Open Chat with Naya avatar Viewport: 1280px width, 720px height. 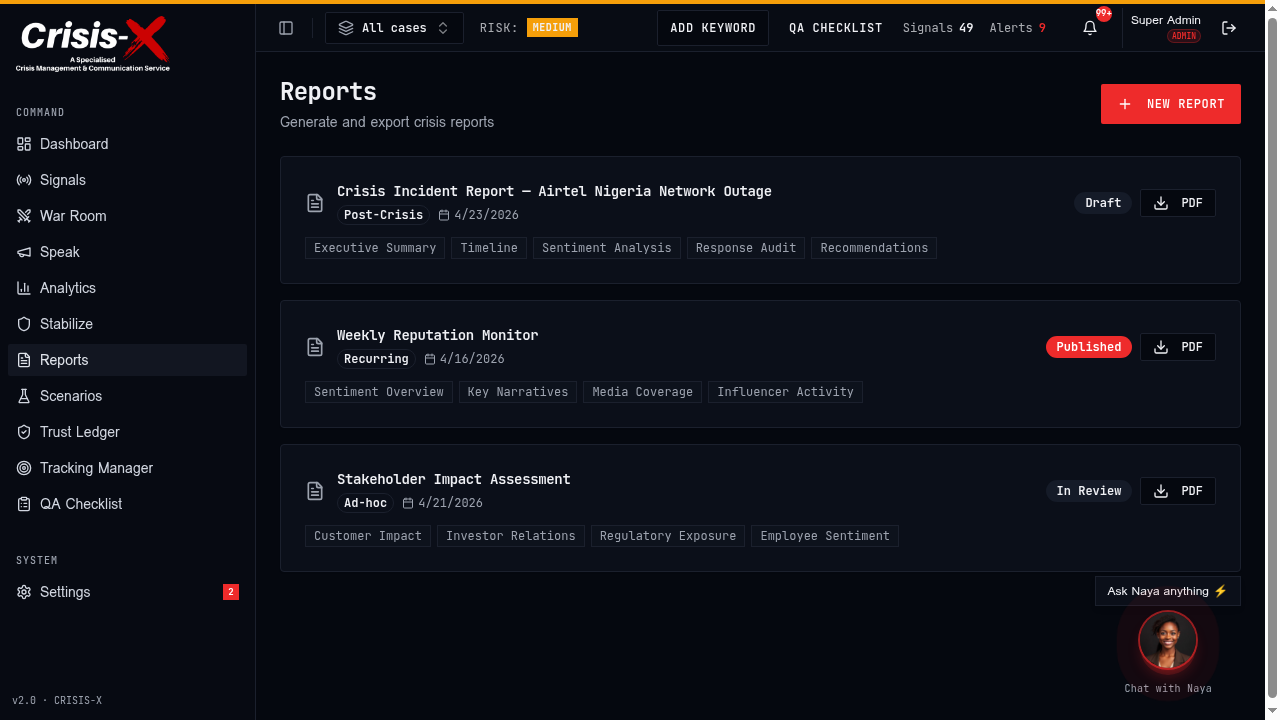point(1168,640)
